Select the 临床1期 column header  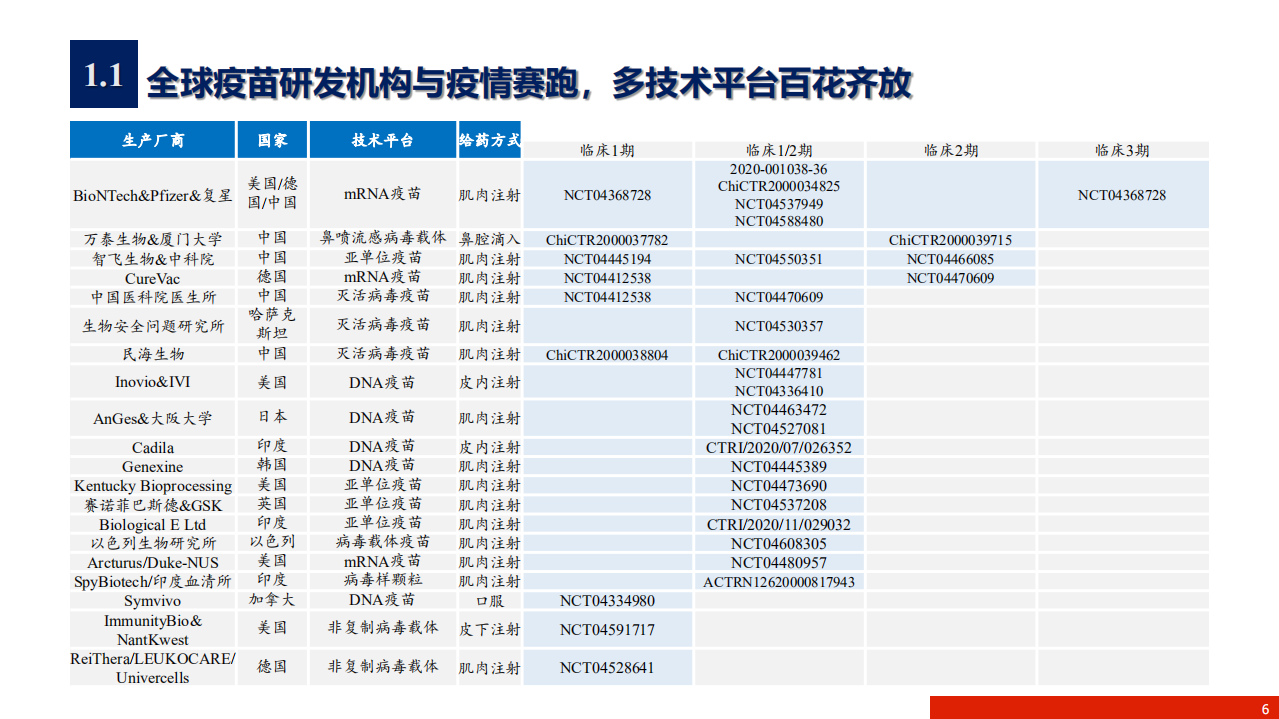612,149
